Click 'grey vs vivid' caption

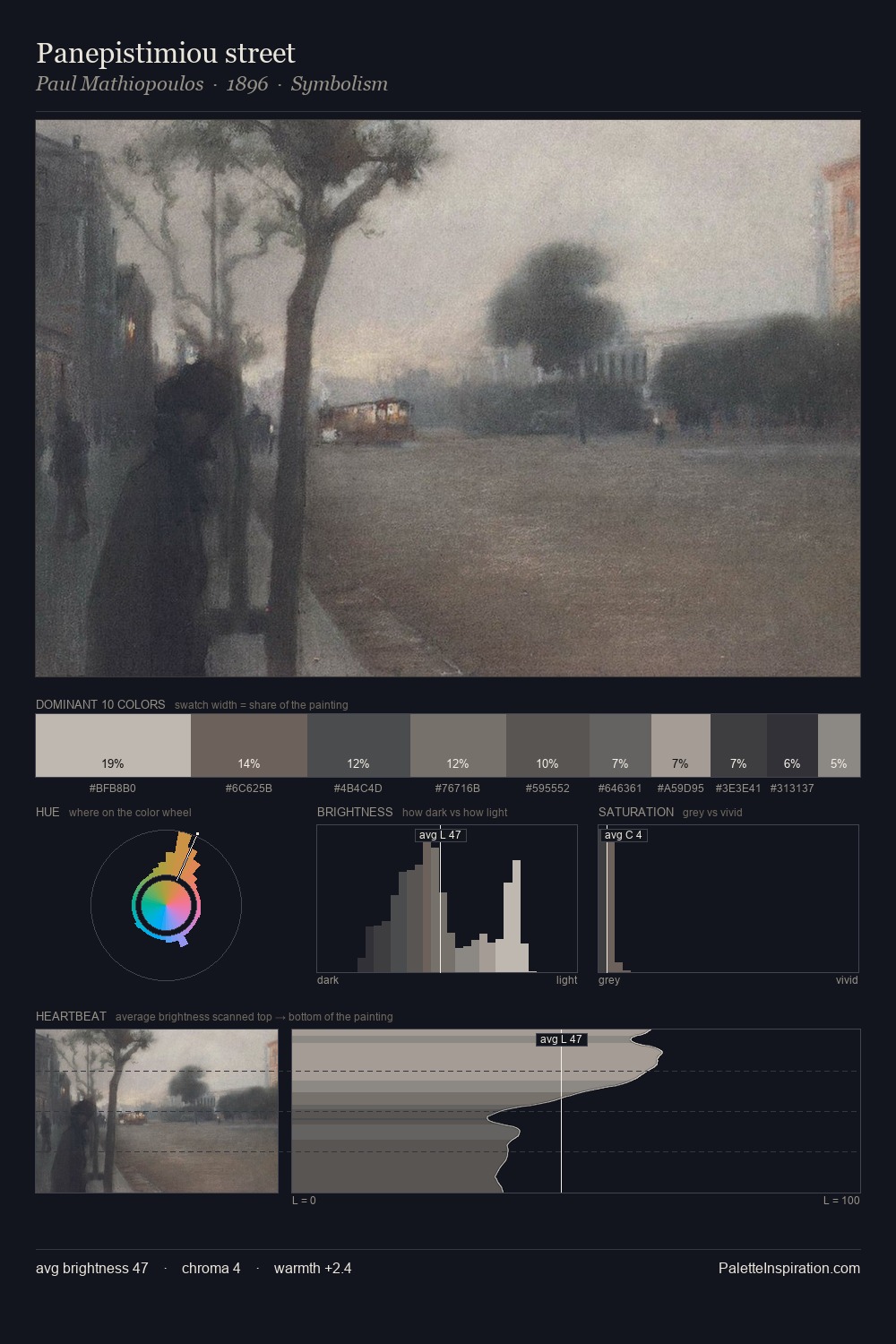(x=712, y=812)
